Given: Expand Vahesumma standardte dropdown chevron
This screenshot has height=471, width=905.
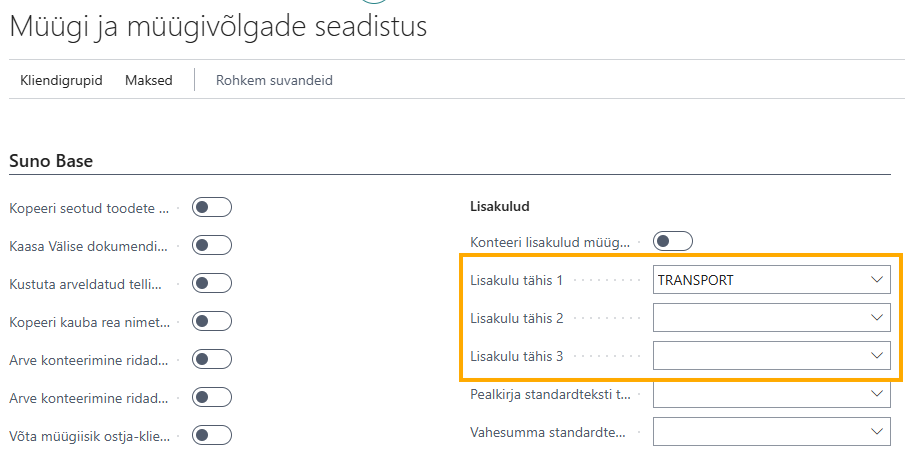Looking at the screenshot, I should (877, 432).
